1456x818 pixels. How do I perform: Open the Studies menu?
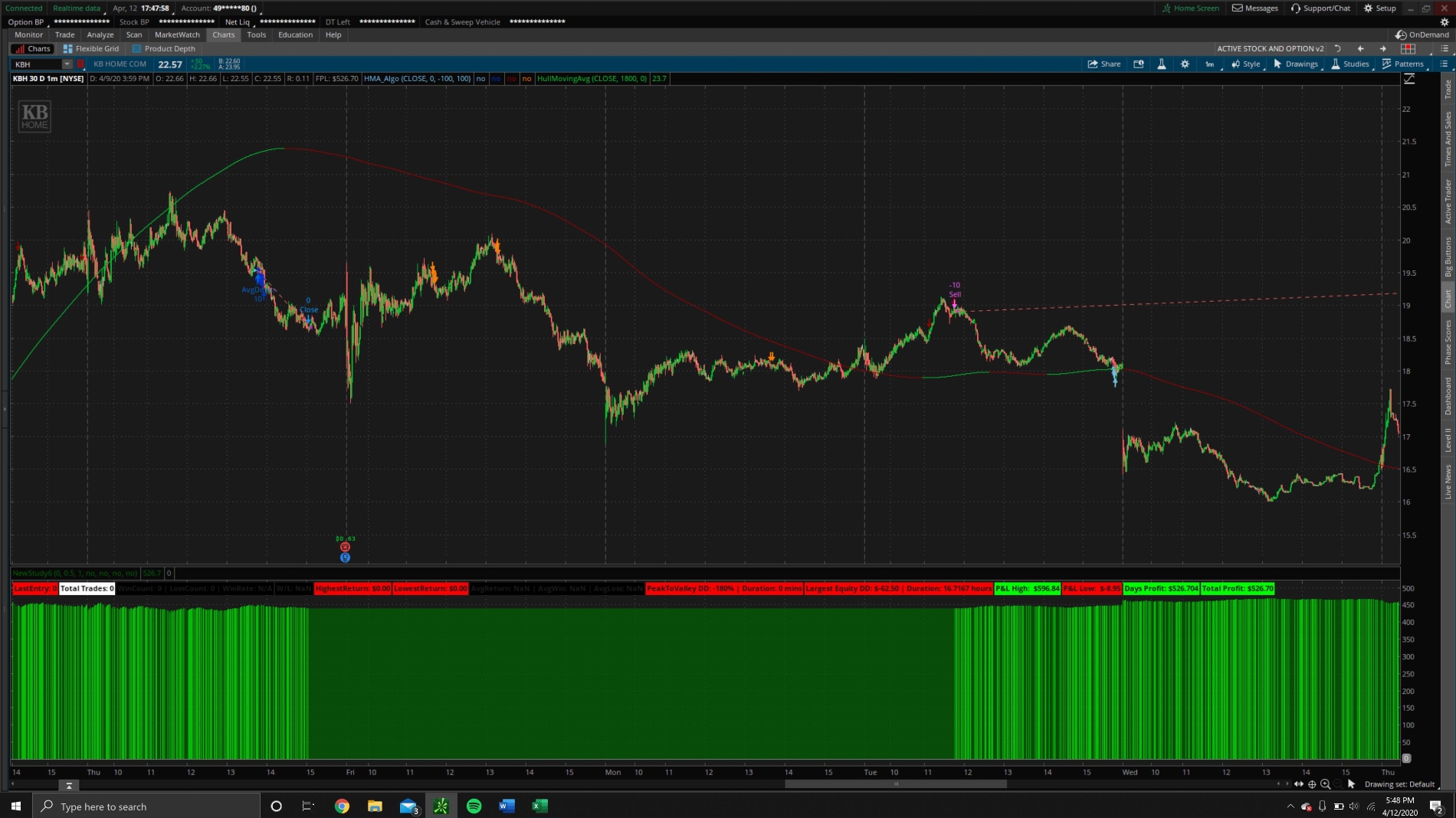coord(1350,64)
